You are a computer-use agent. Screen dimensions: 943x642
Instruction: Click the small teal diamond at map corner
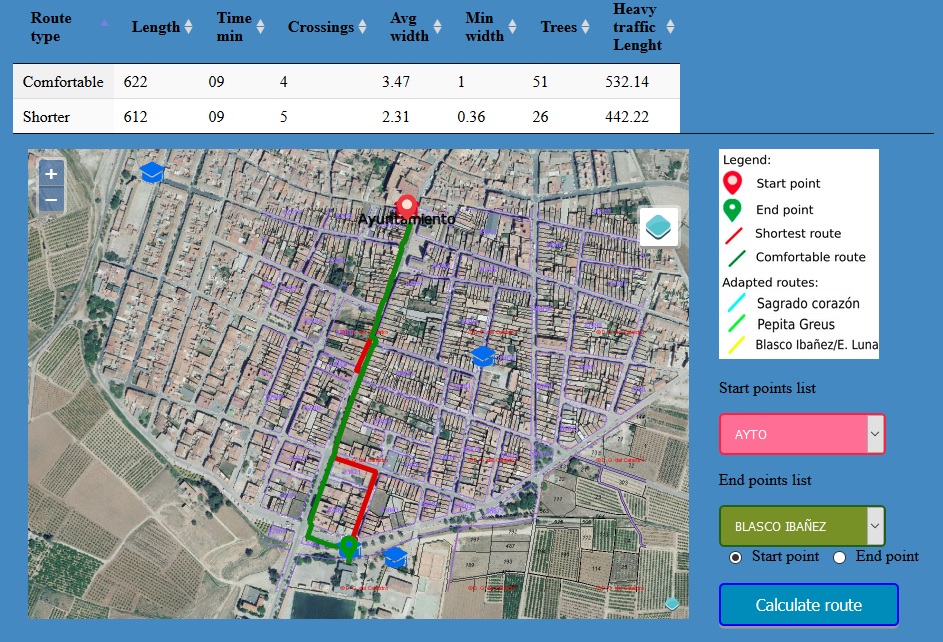(x=672, y=603)
